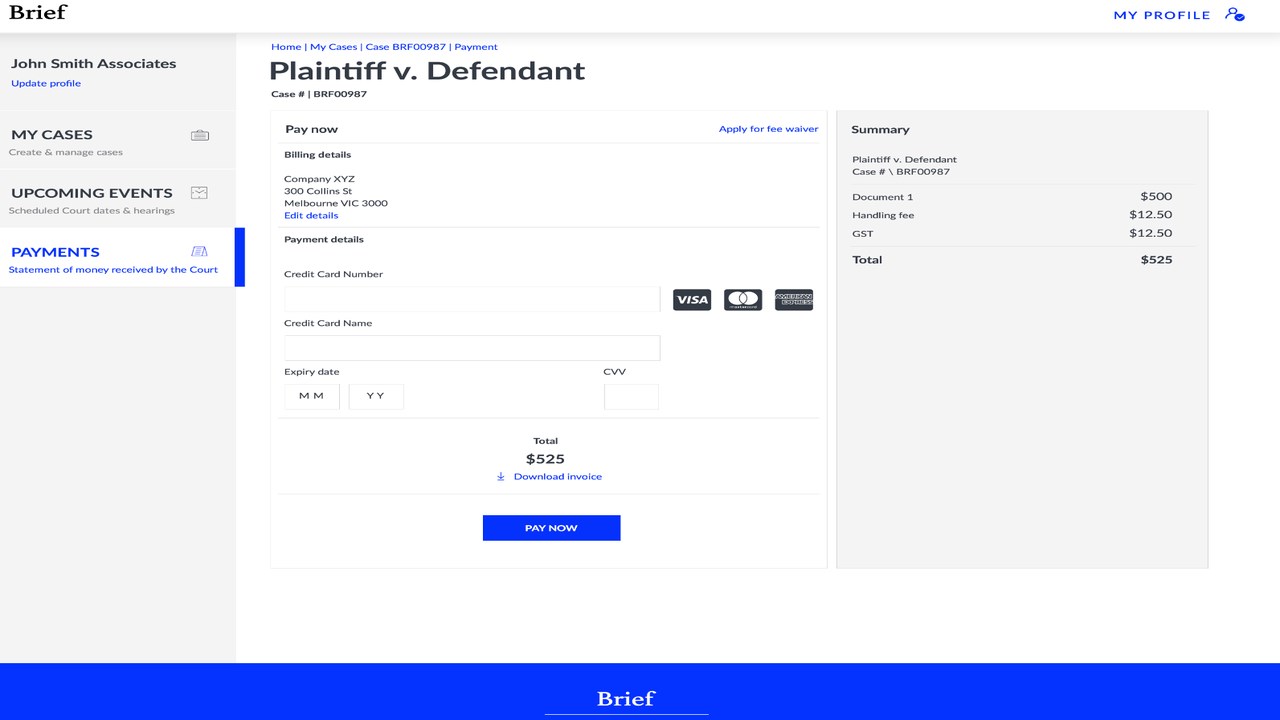Click Apply for fee waiver link
The height and width of the screenshot is (720, 1280).
[768, 129]
